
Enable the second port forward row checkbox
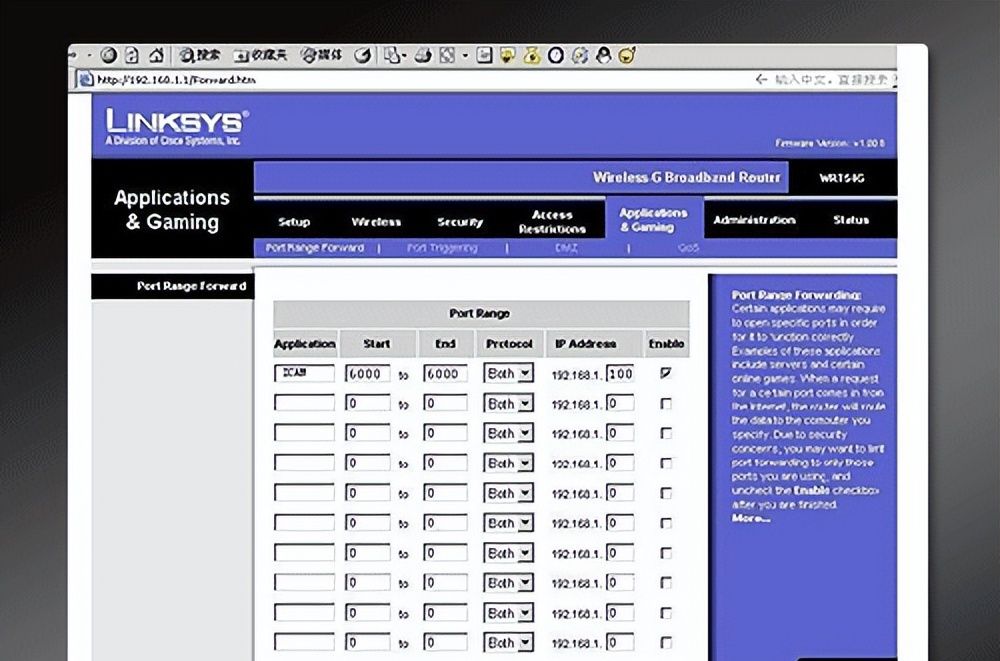666,404
